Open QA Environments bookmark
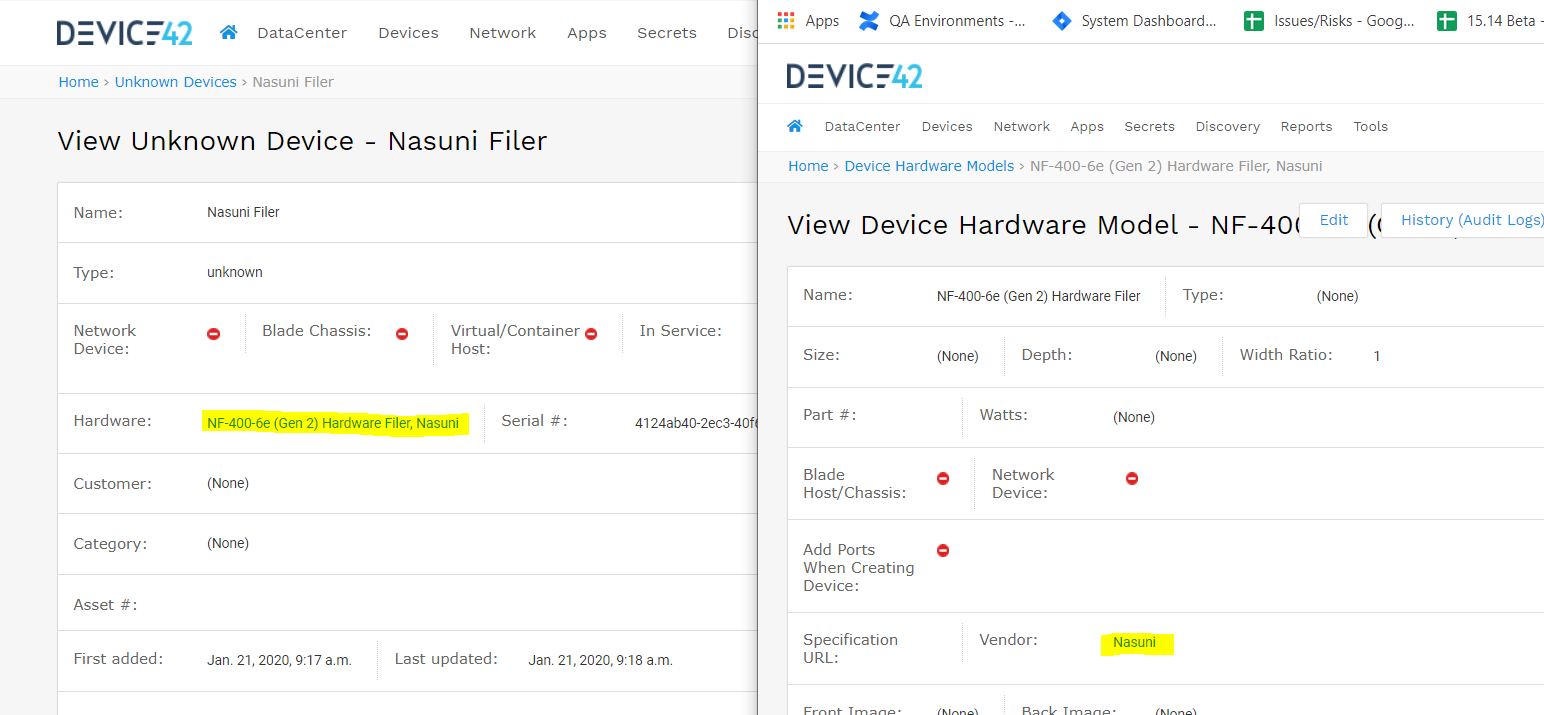 coord(943,20)
